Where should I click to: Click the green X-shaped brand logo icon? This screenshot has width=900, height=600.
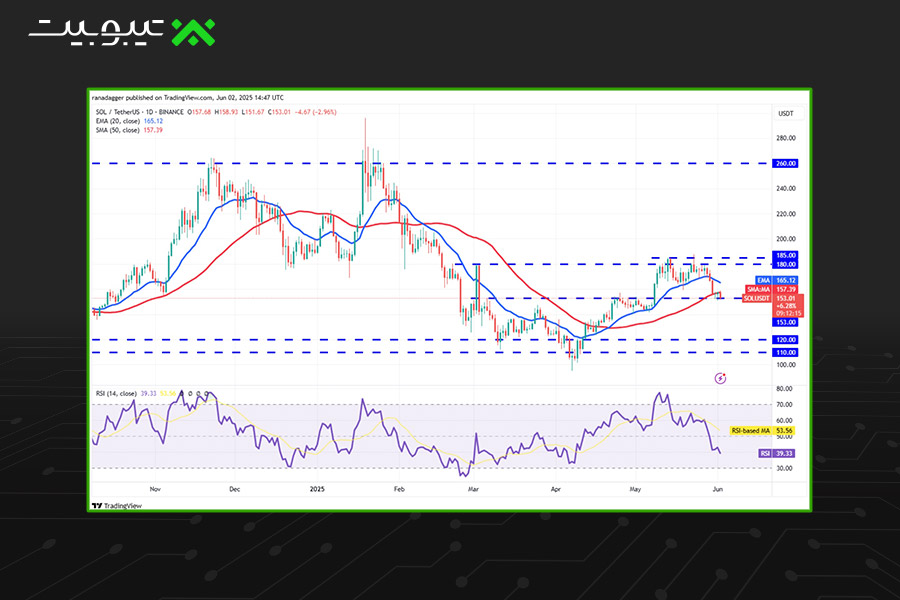(193, 32)
